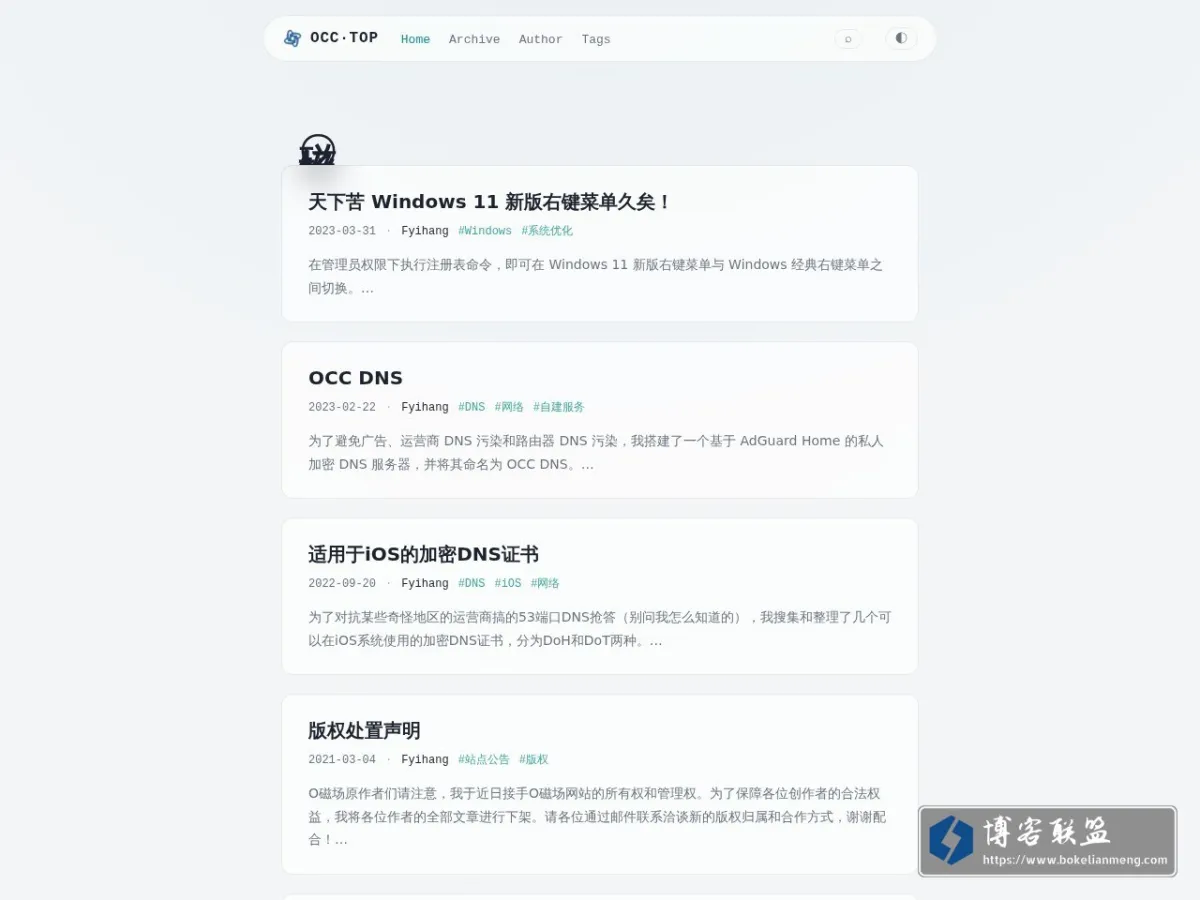Select the #DNS tag on iOS certificate post
The height and width of the screenshot is (900, 1200).
(x=472, y=583)
